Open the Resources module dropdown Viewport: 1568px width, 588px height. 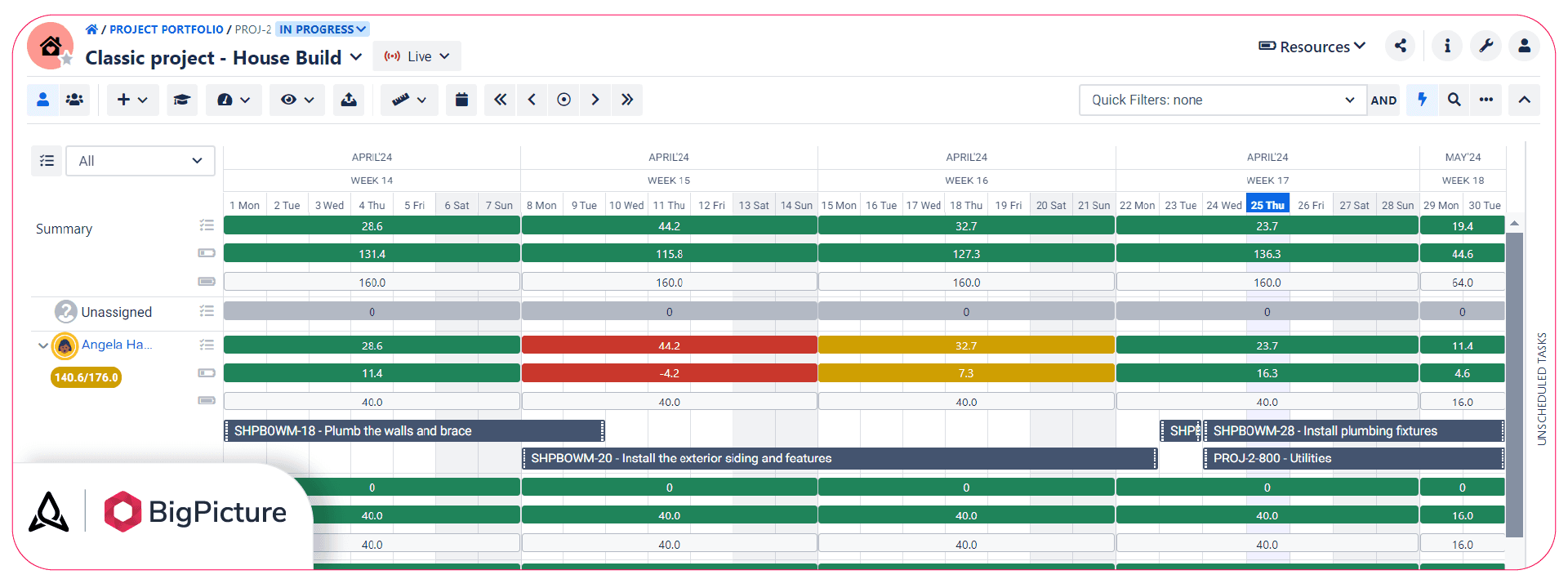(x=1312, y=47)
